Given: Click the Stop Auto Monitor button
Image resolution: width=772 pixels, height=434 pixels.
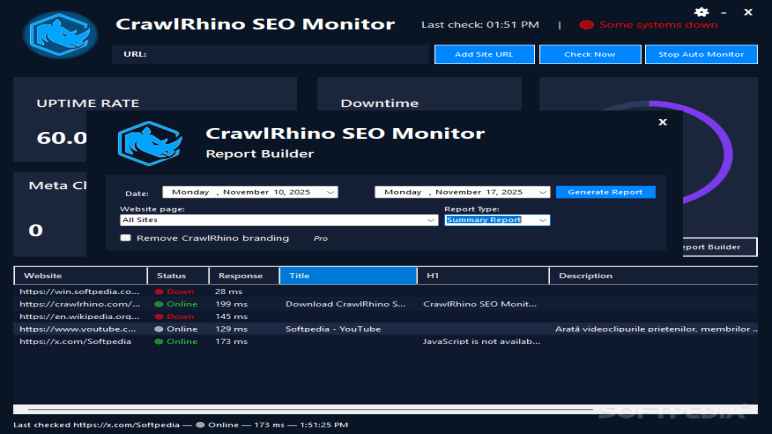Looking at the screenshot, I should (701, 54).
